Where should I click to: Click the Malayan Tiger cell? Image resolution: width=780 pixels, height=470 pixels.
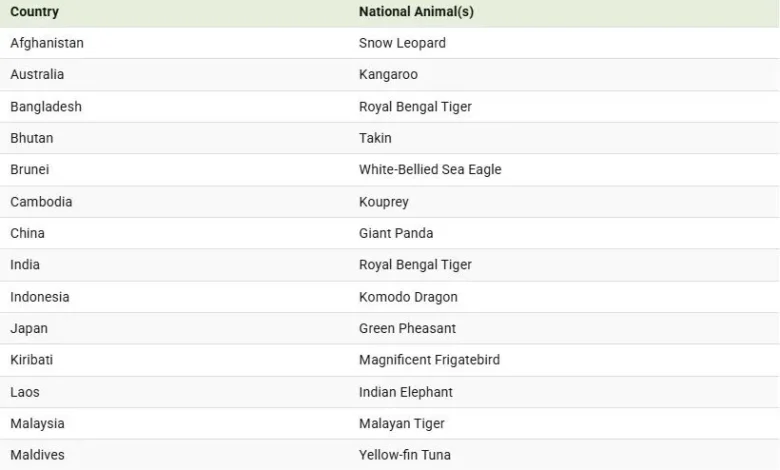tap(401, 423)
